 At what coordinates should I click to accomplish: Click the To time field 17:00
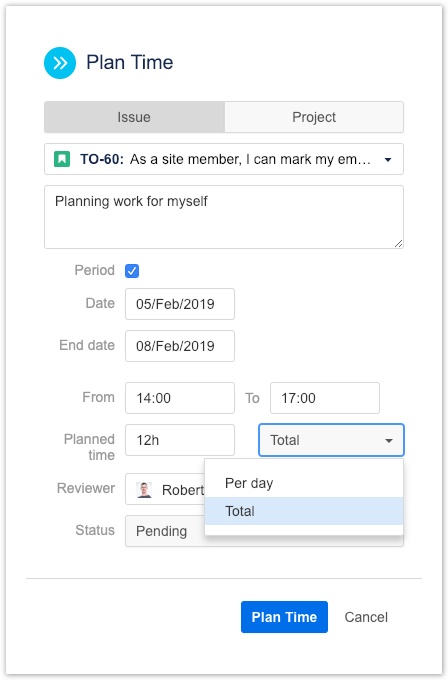[325, 398]
